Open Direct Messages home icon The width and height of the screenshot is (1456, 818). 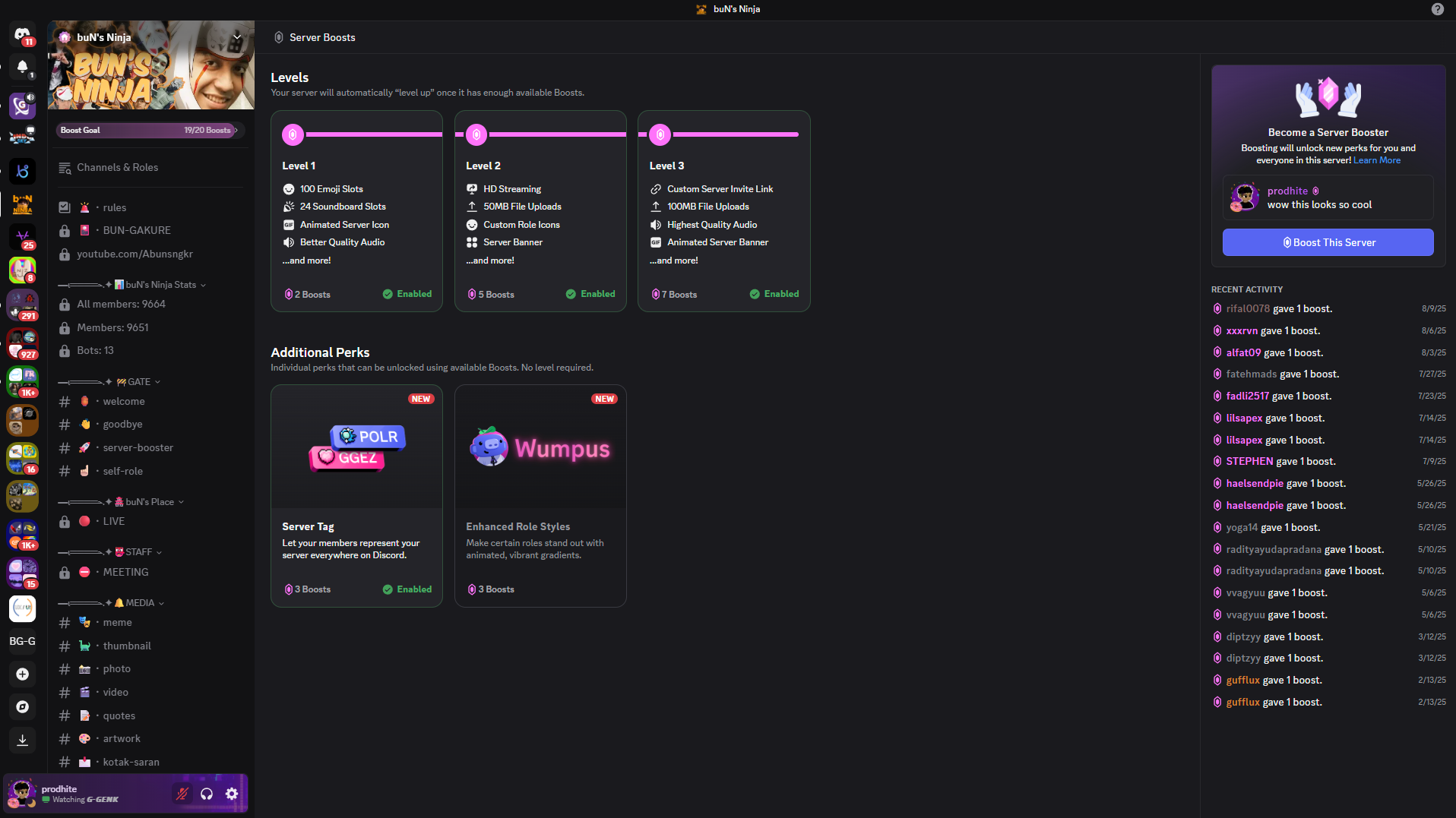click(22, 34)
